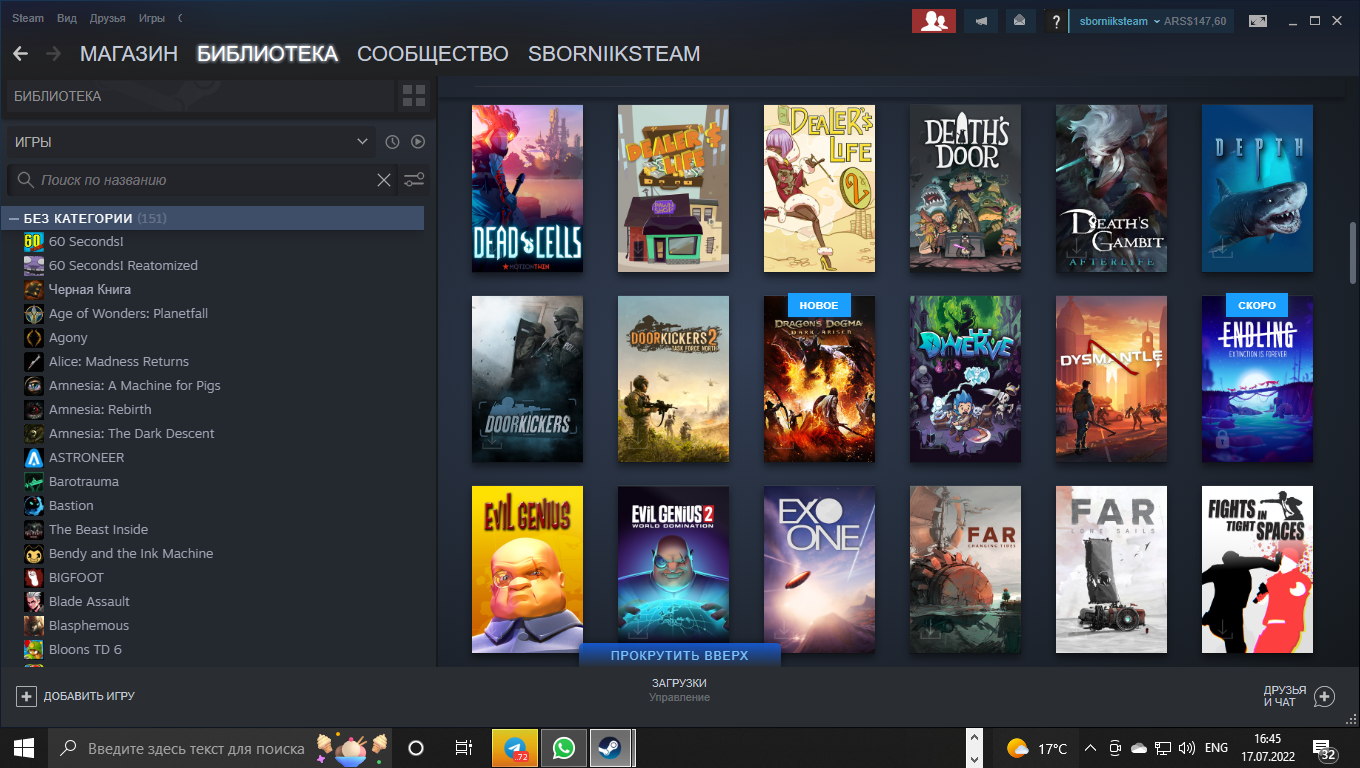Open ЗАГРУЗКИ downloads manager
The height and width of the screenshot is (768, 1360).
pos(679,683)
